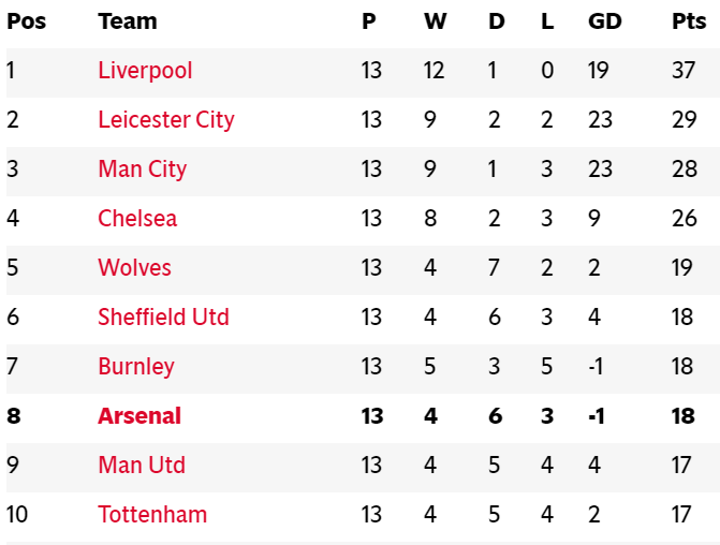
Task: Click the Tottenham team link
Action: pyautogui.click(x=152, y=515)
